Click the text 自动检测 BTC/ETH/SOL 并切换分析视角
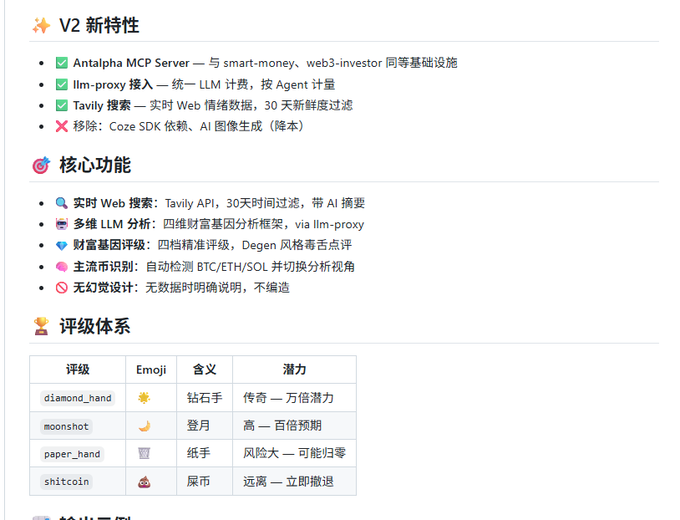Viewport: 680px width, 520px height. pos(250,267)
